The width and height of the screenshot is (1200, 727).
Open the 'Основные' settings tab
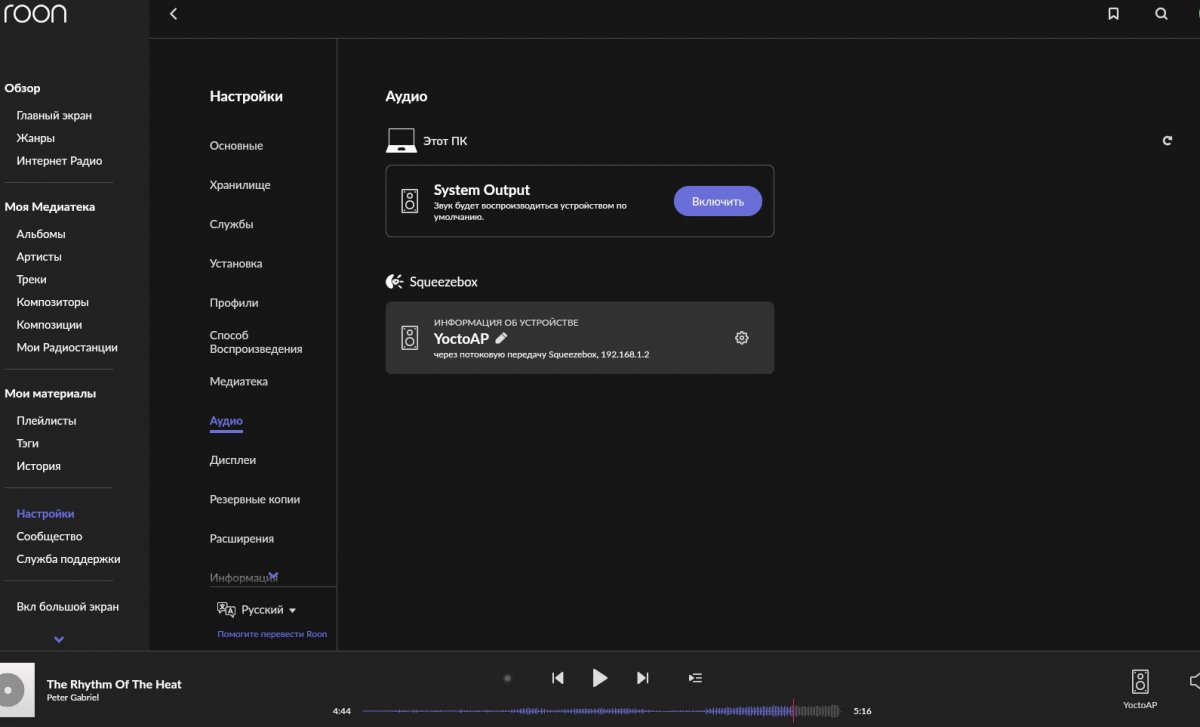point(236,146)
